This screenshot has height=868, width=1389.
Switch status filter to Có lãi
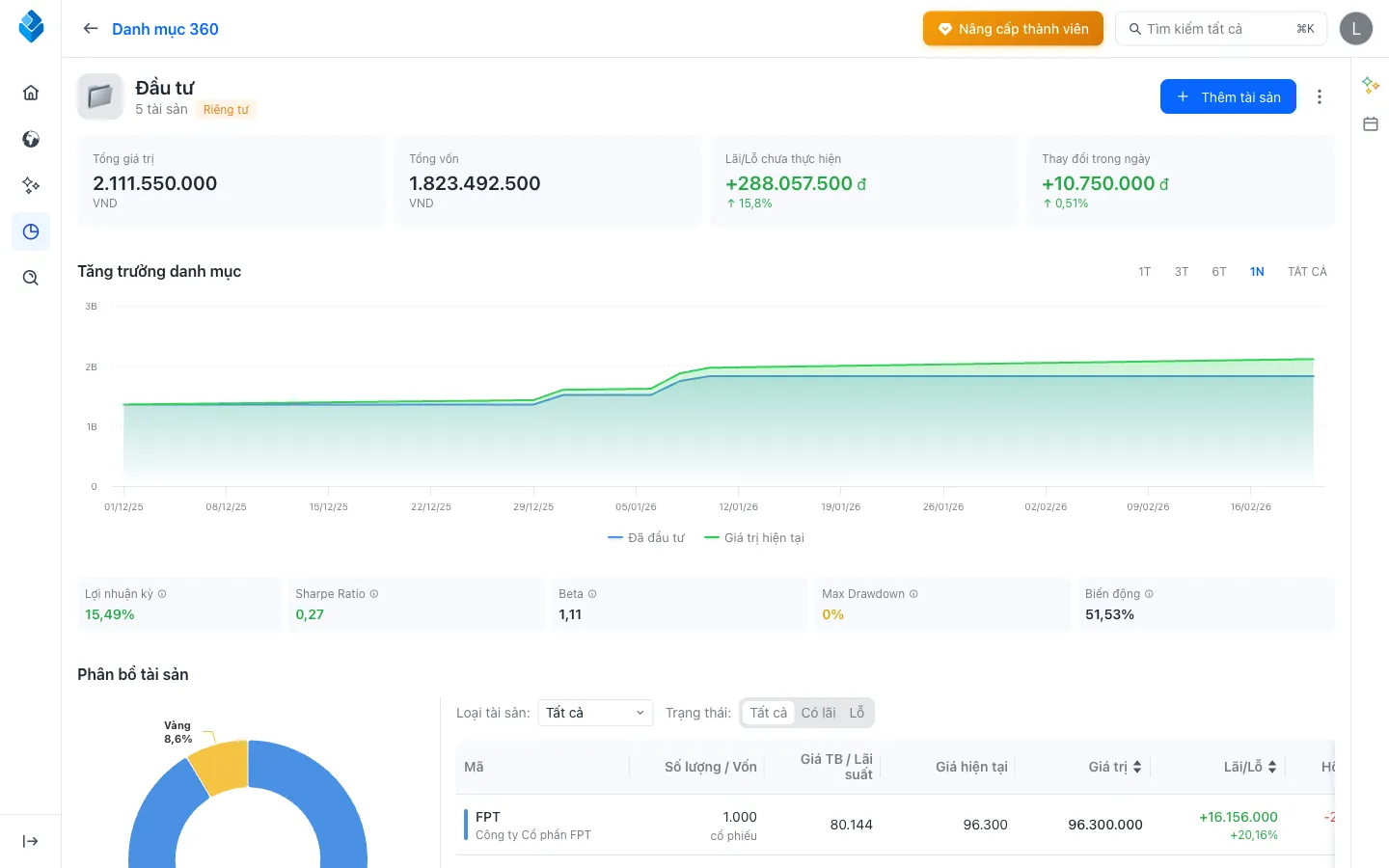tap(819, 712)
